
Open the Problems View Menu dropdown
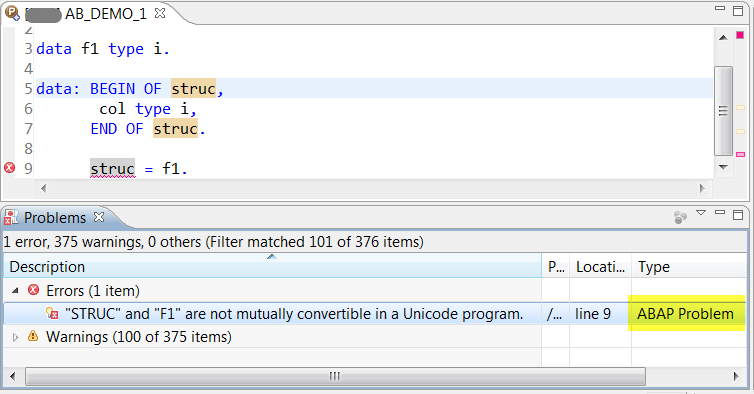click(701, 213)
